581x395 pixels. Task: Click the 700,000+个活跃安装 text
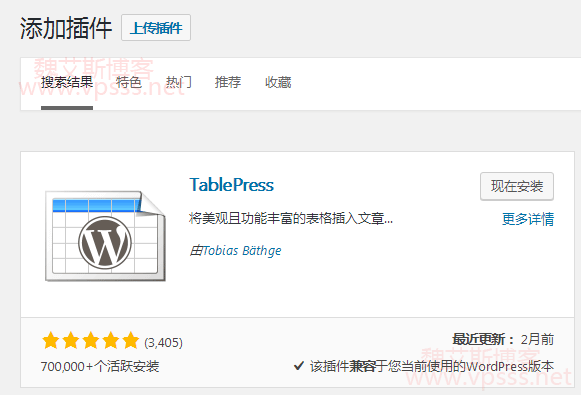(100, 366)
